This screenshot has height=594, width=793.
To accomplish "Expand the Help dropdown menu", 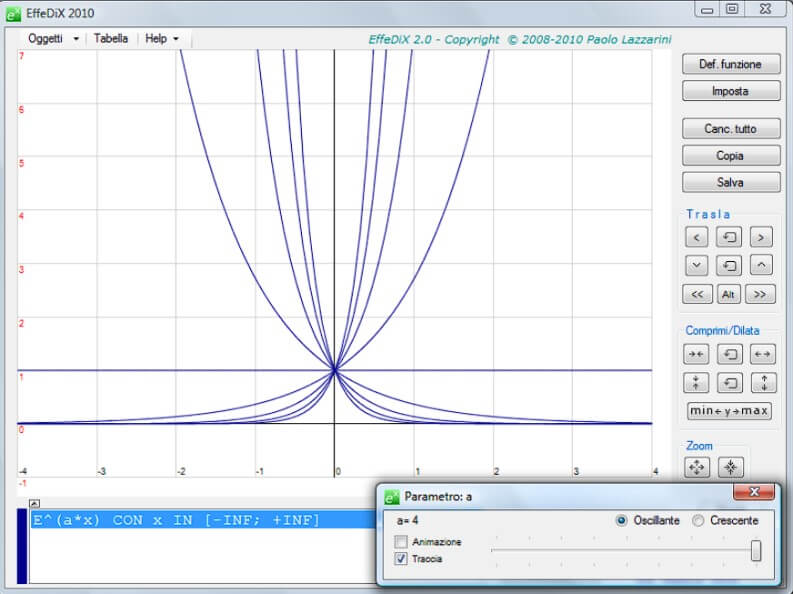I will coord(162,39).
